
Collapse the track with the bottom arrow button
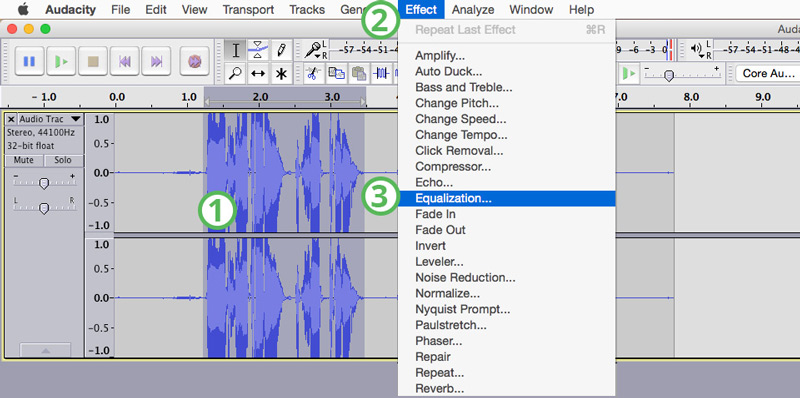pos(45,350)
